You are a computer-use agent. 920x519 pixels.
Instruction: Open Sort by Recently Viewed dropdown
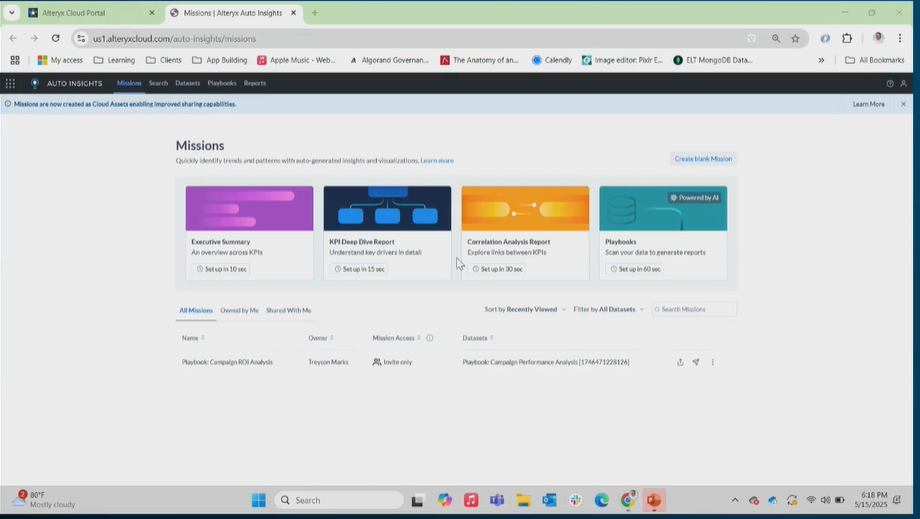point(525,309)
